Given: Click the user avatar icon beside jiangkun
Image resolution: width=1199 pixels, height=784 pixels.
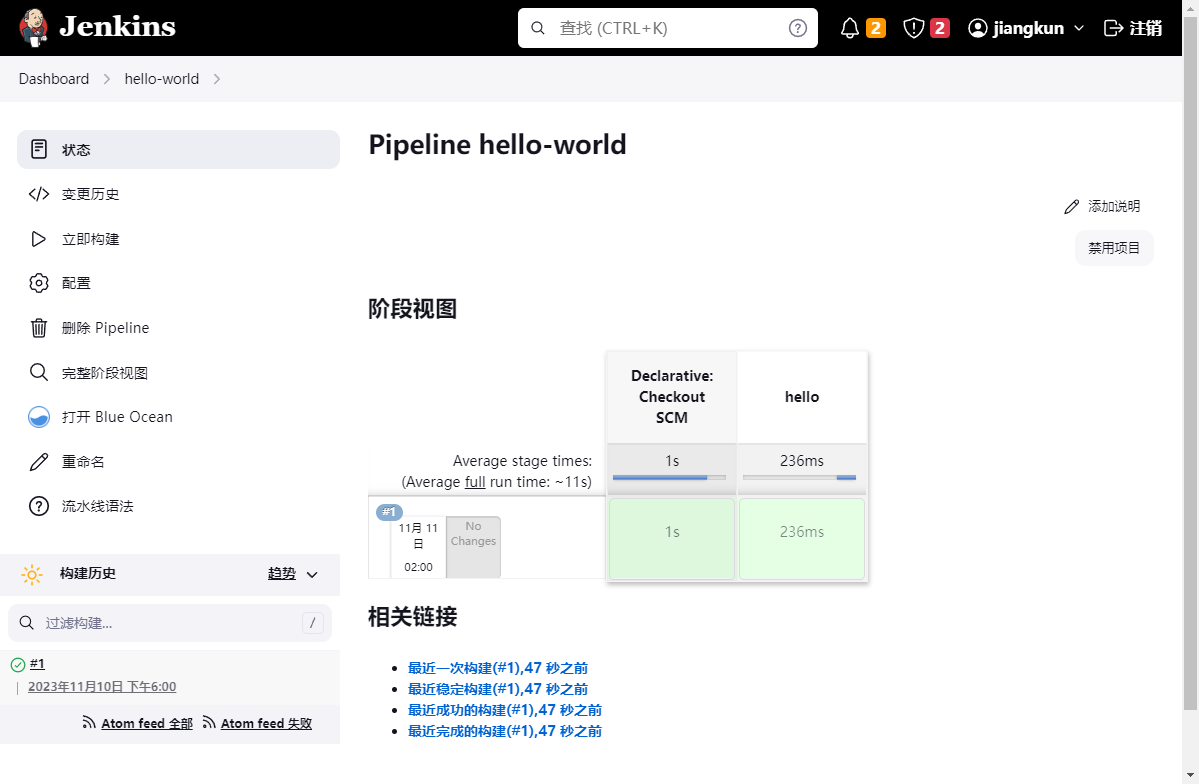Looking at the screenshot, I should coord(977,28).
